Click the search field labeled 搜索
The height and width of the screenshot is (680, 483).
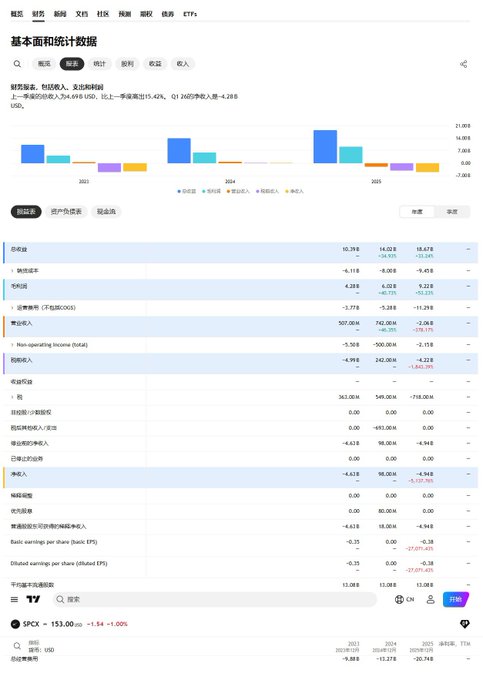pos(215,599)
